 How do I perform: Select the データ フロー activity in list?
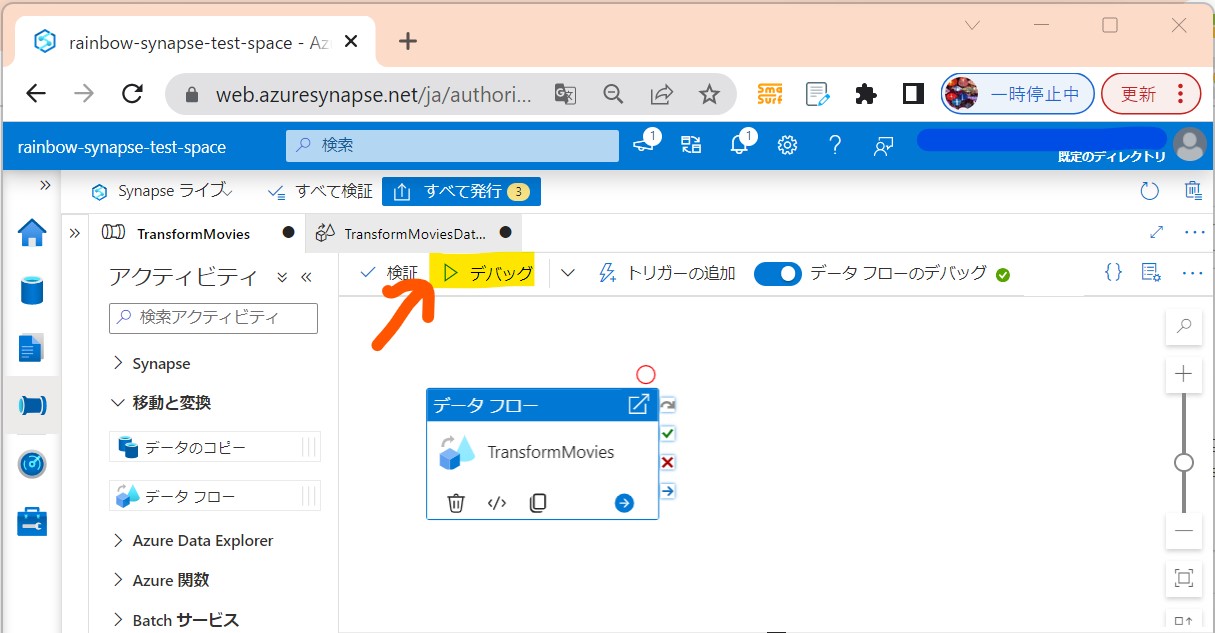[215, 495]
